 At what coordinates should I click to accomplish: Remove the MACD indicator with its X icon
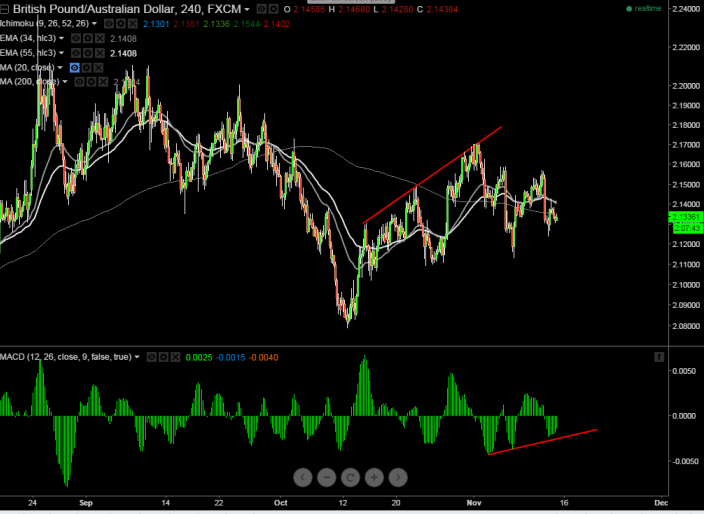tap(176, 357)
